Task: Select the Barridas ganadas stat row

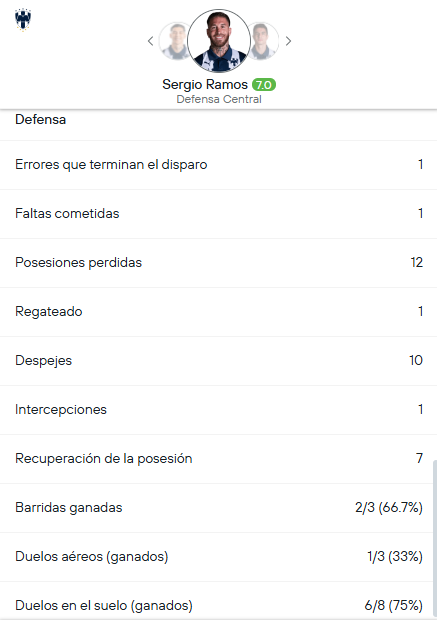Action: [218, 508]
